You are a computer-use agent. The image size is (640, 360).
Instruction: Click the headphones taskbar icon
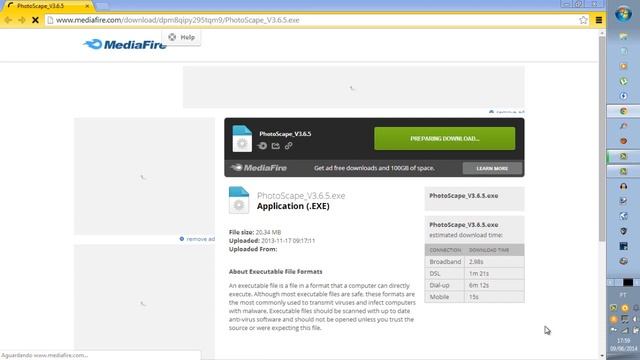(623, 187)
